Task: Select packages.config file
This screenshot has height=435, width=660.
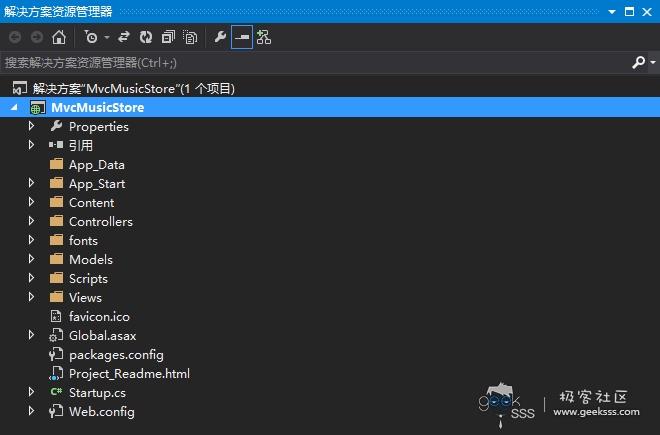Action: coord(116,355)
